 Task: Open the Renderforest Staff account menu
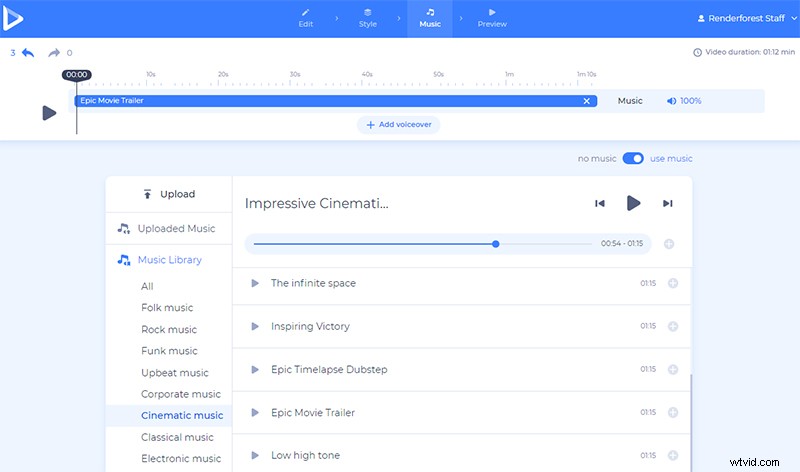[741, 18]
